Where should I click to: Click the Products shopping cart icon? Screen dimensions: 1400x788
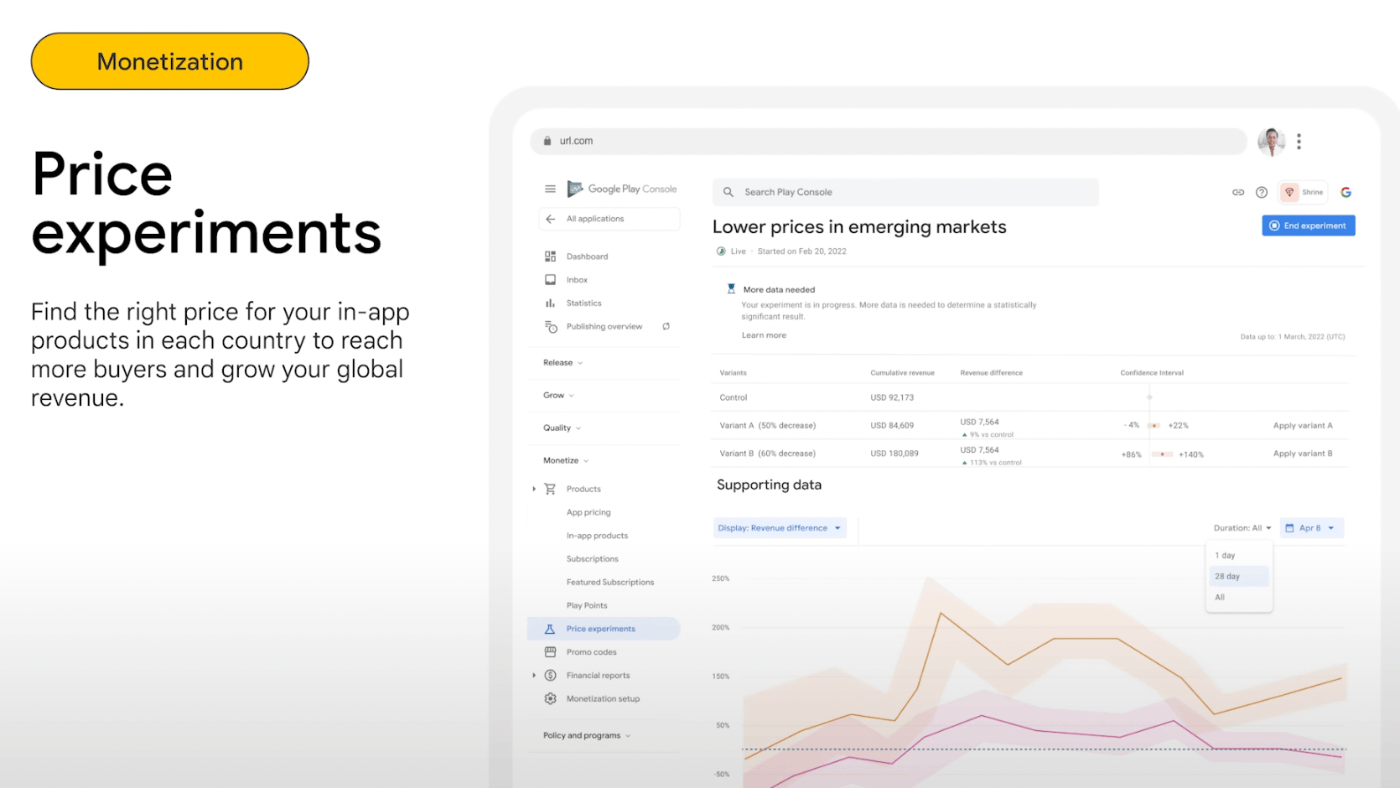coord(550,489)
